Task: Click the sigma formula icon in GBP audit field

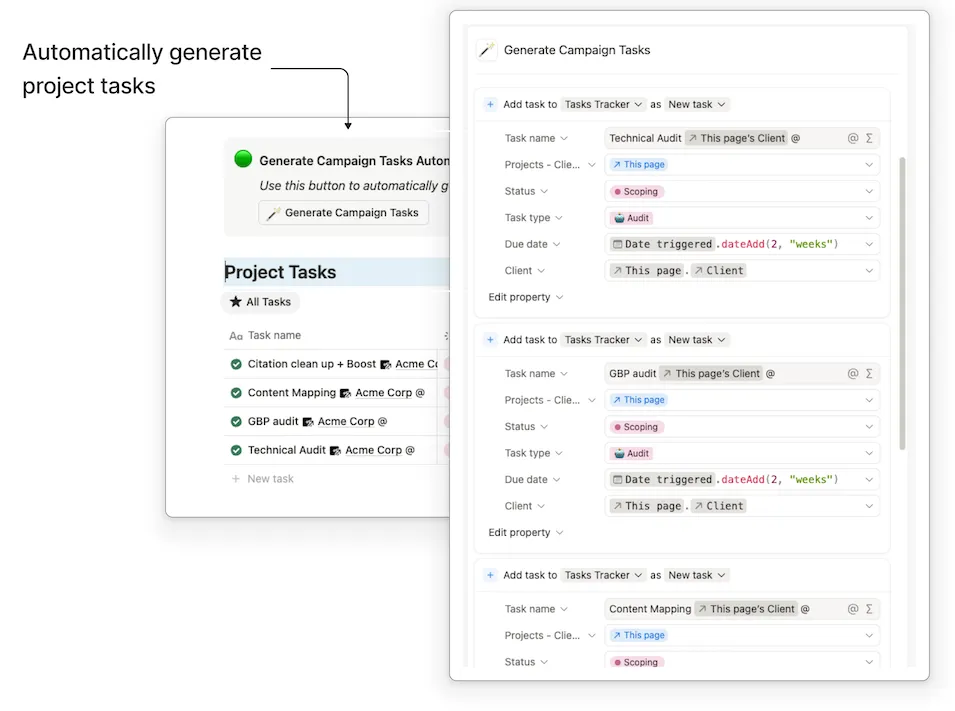Action: pos(869,373)
